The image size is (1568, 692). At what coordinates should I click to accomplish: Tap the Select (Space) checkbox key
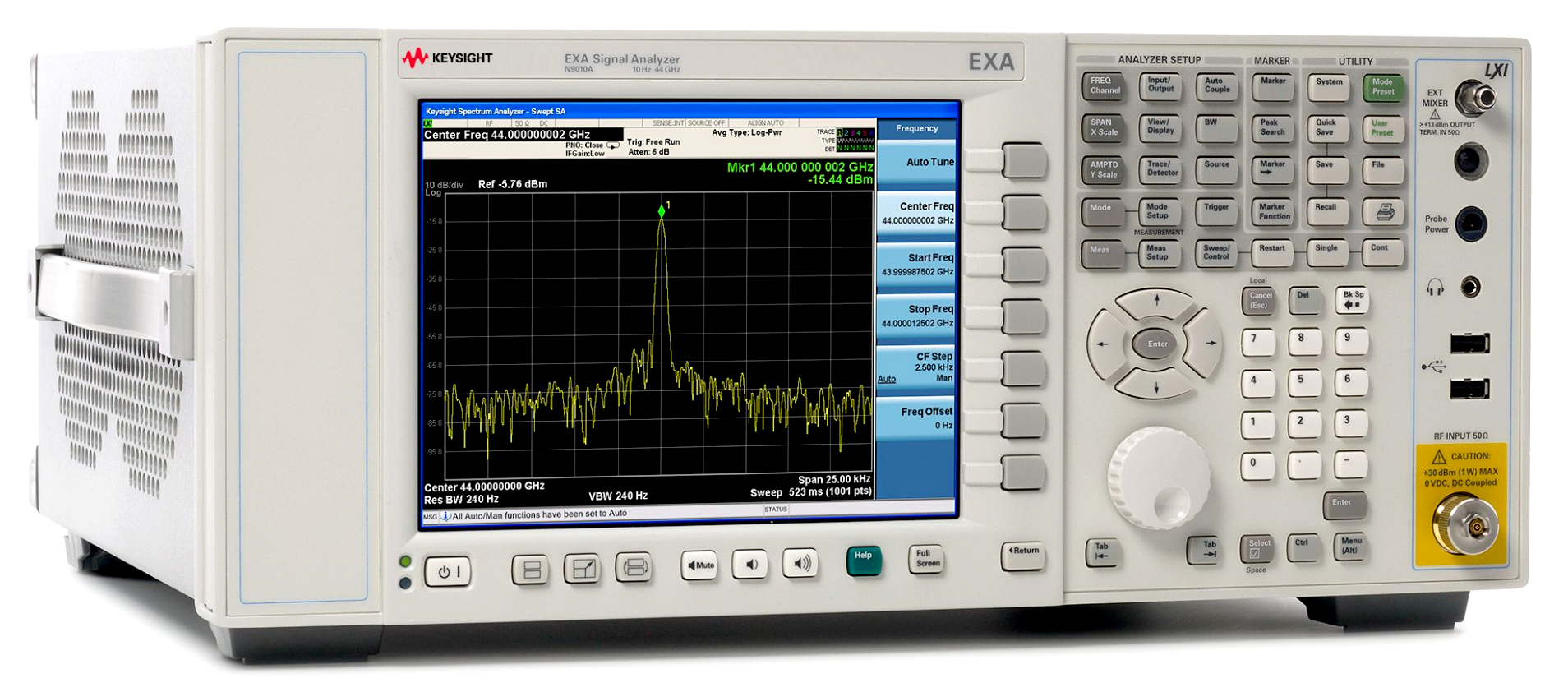(1257, 548)
